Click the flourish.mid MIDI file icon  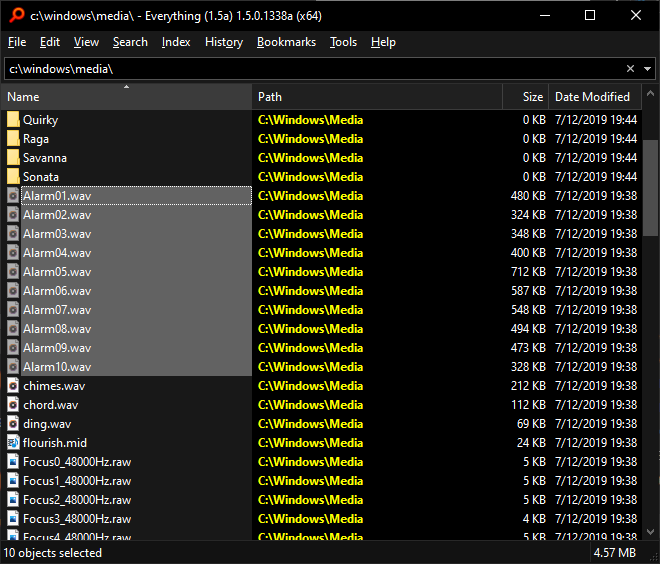13,442
